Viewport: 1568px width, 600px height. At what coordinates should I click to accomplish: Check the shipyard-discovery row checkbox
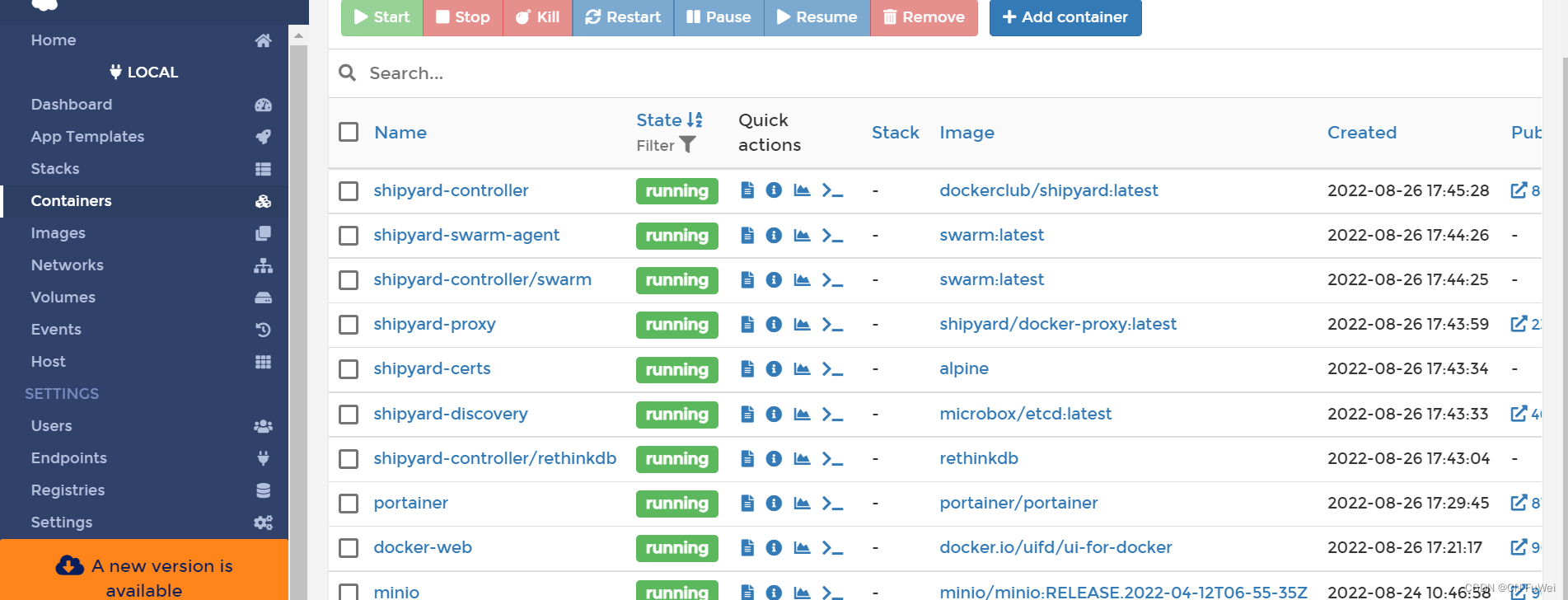click(349, 414)
